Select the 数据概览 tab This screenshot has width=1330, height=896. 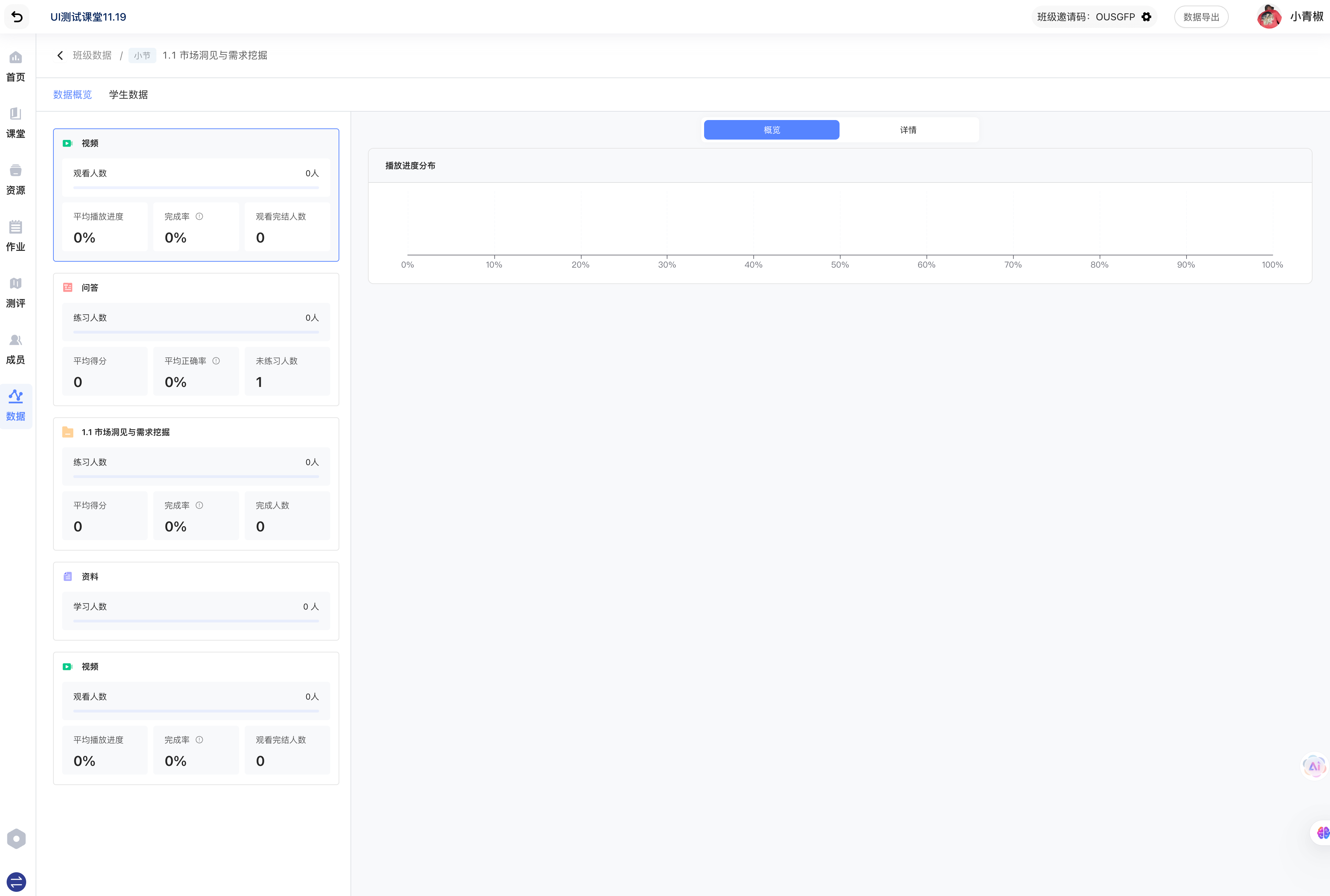72,95
